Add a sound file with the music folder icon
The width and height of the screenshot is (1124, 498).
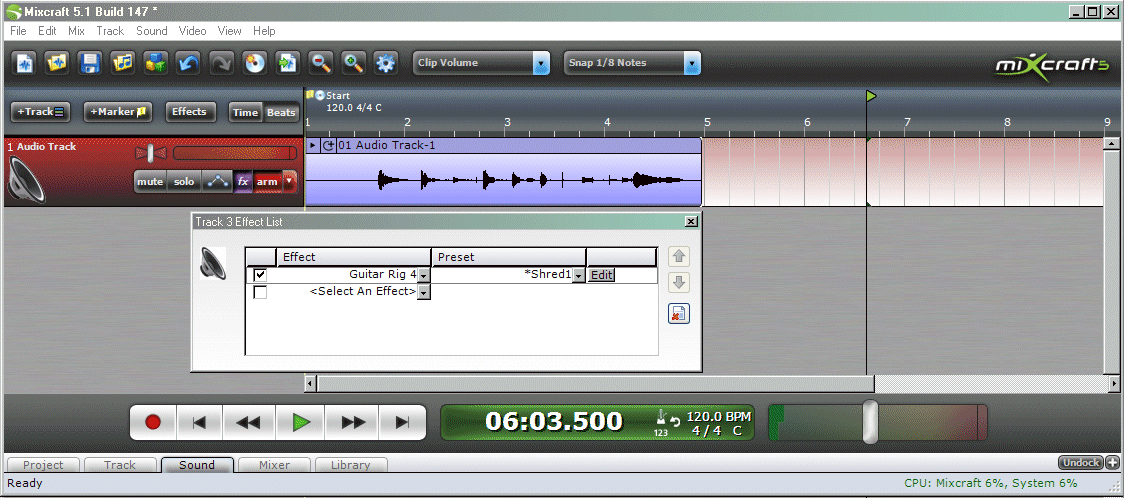coord(123,63)
